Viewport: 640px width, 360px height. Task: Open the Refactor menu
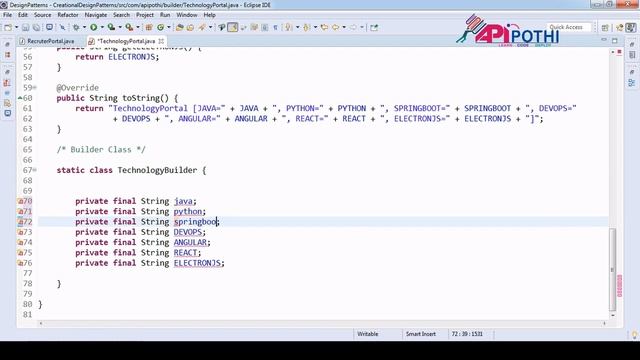point(68,15)
